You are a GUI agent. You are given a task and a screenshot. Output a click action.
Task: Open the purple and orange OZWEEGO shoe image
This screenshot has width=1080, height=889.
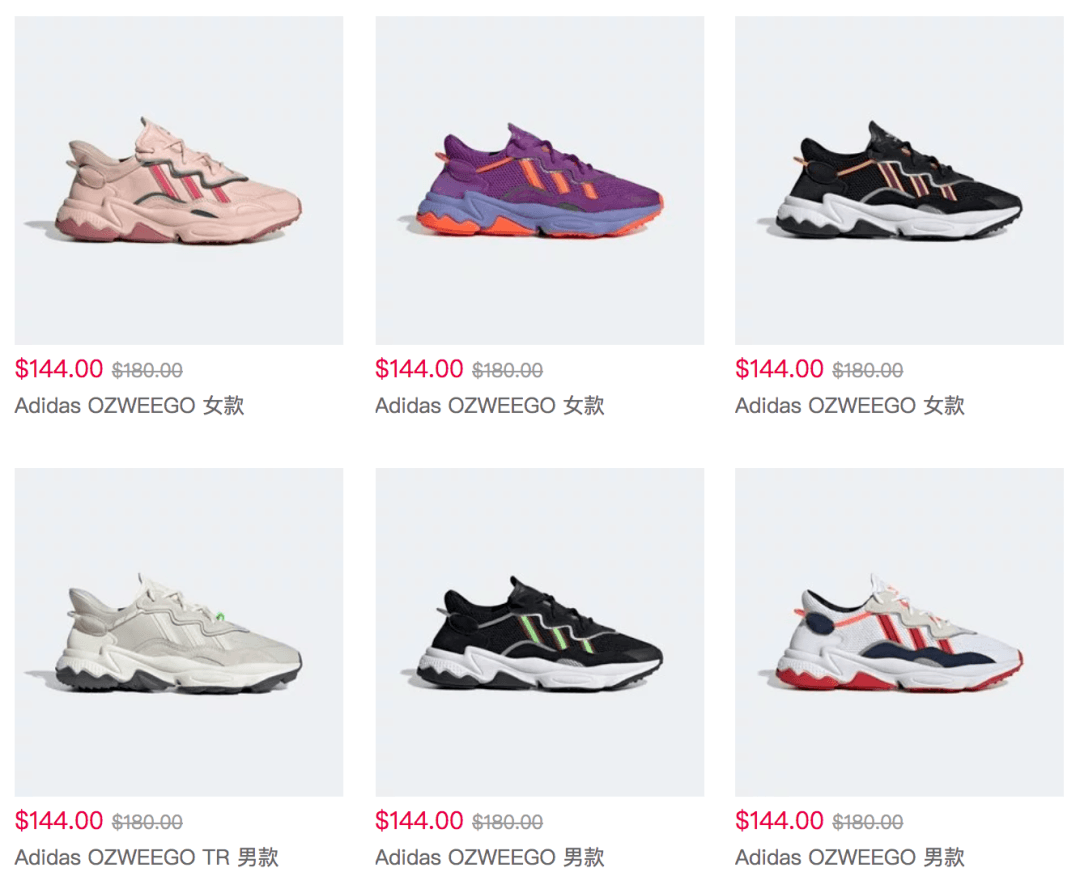coord(539,180)
